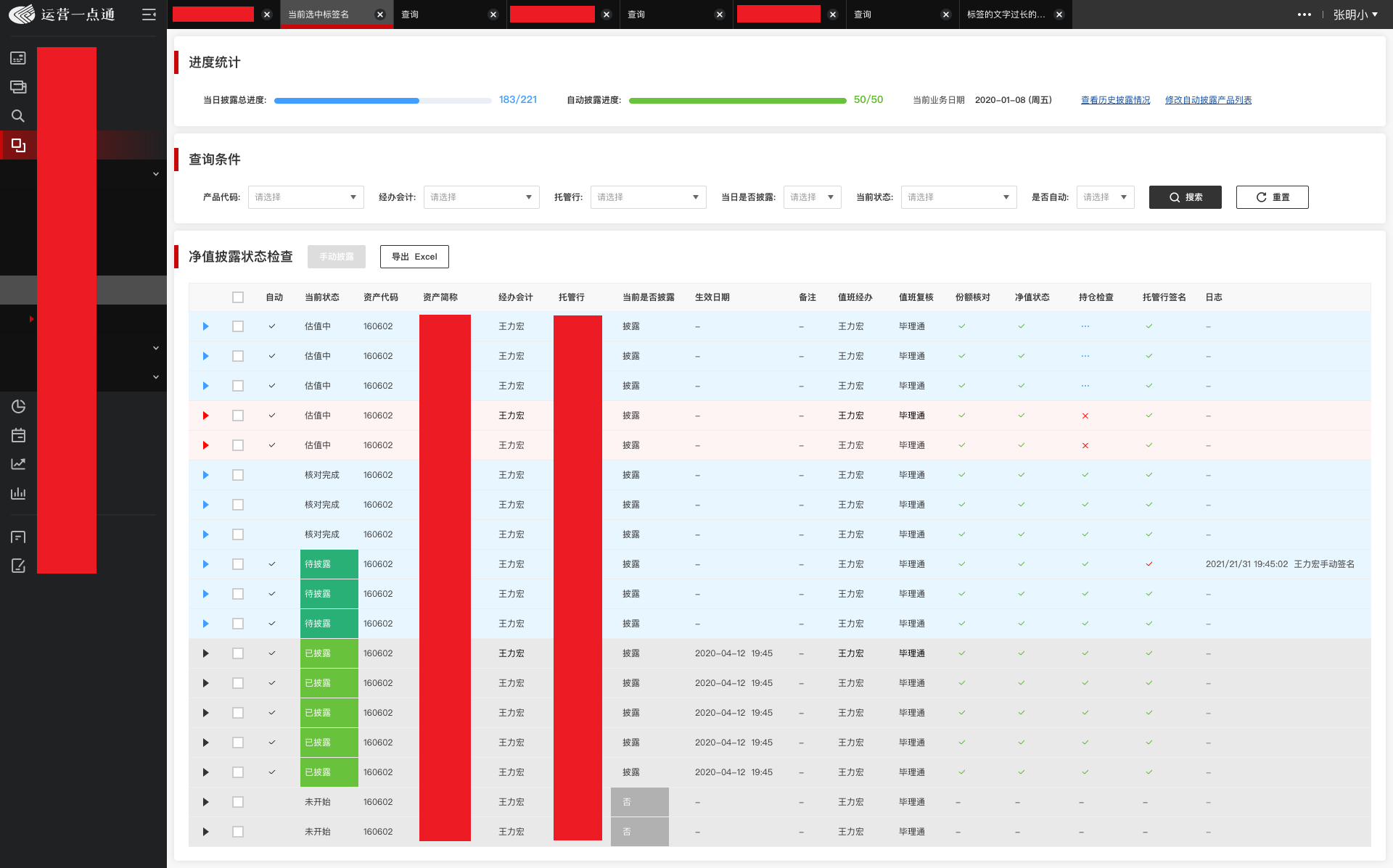Screen dimensions: 1393x868
Task: Close the 当前选中标签名 tab
Action: (380, 15)
